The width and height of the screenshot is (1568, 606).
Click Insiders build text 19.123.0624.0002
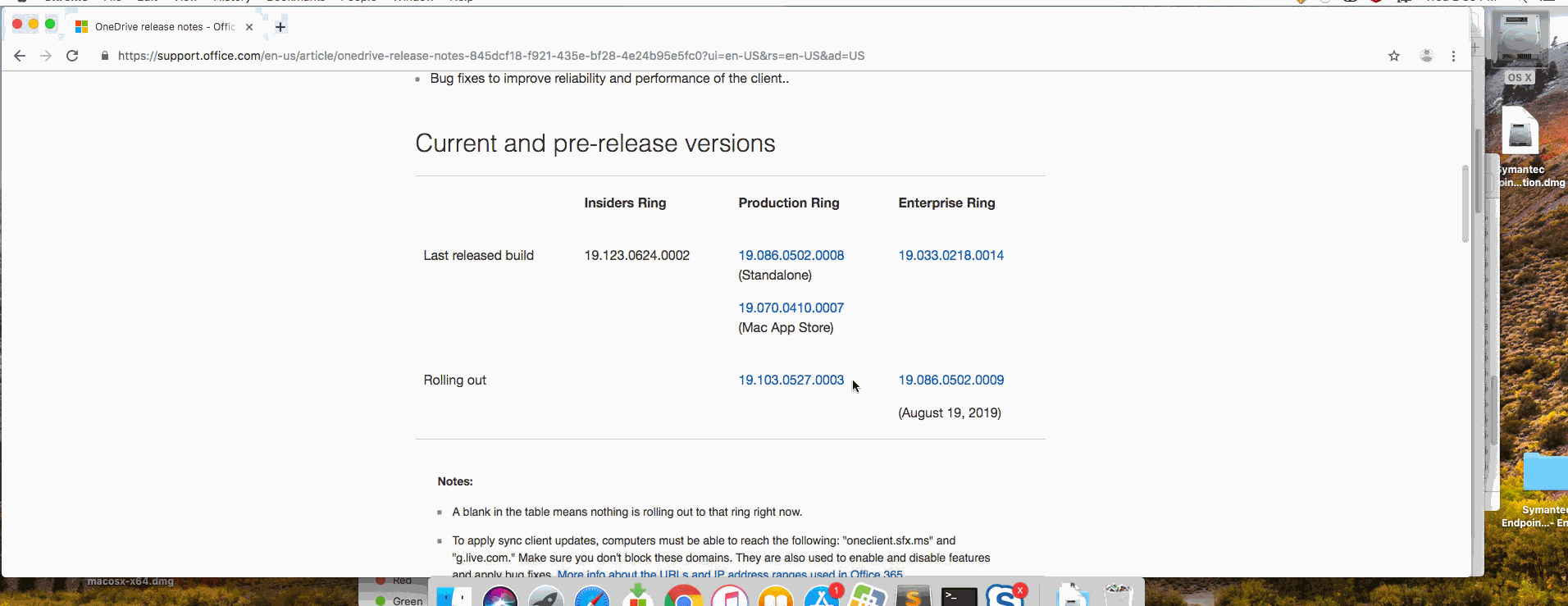pos(636,255)
